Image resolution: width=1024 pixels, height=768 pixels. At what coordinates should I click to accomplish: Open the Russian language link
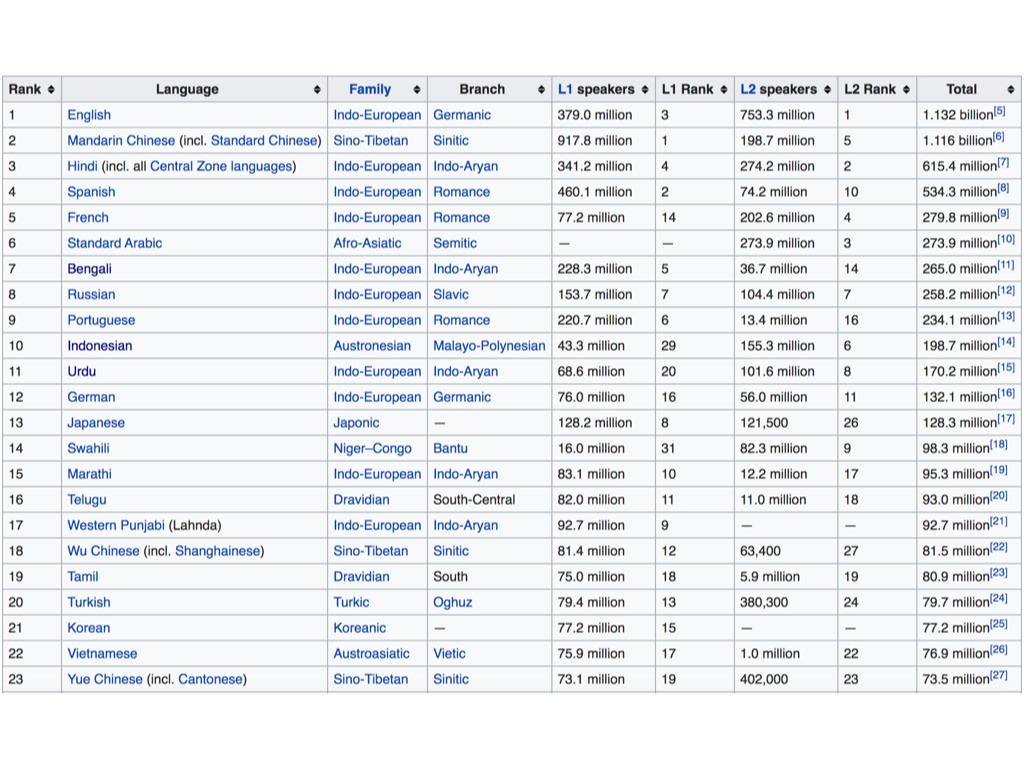tap(91, 295)
